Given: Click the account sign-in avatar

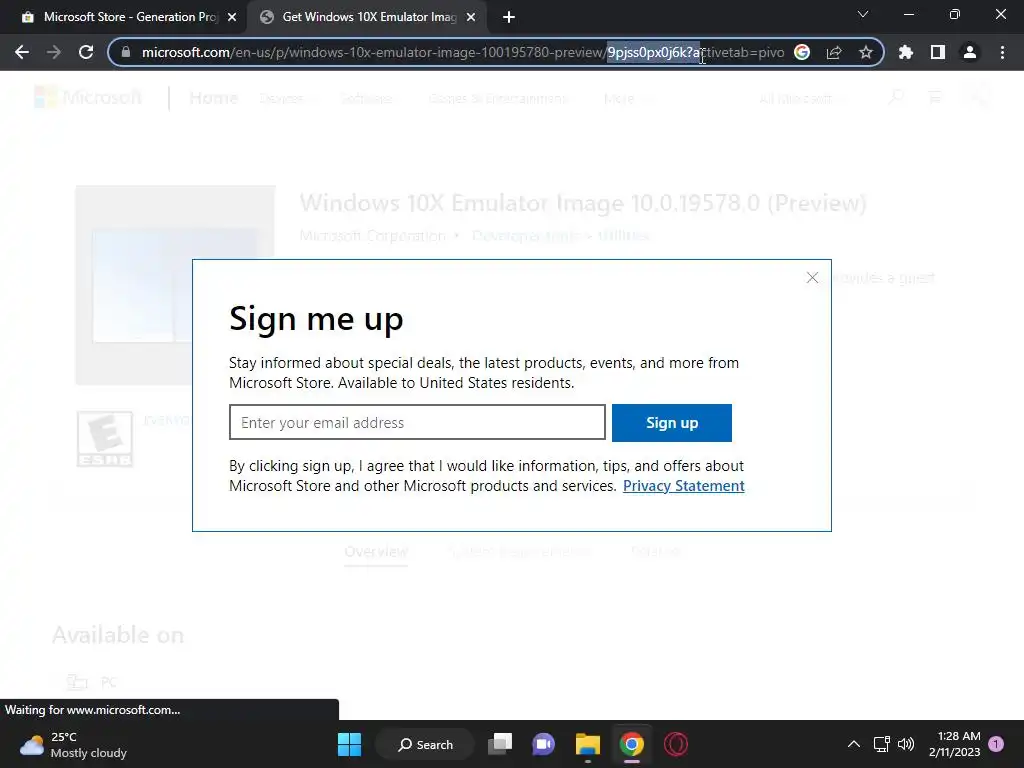Looking at the screenshot, I should pyautogui.click(x=976, y=97).
